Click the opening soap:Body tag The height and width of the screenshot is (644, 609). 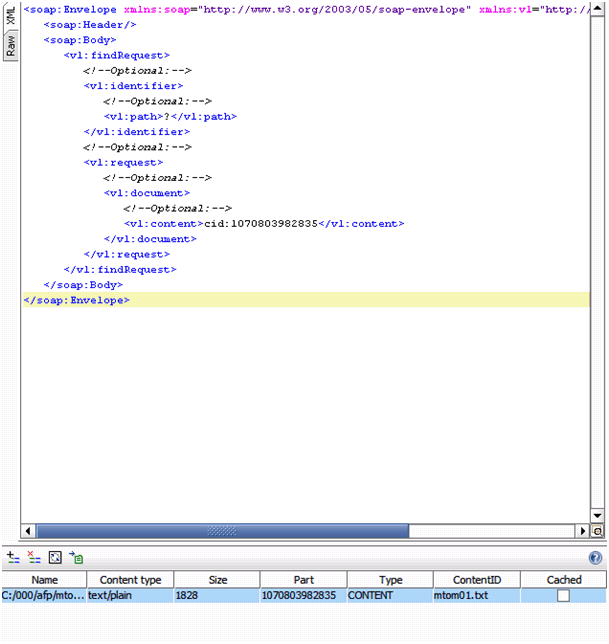(x=80, y=40)
